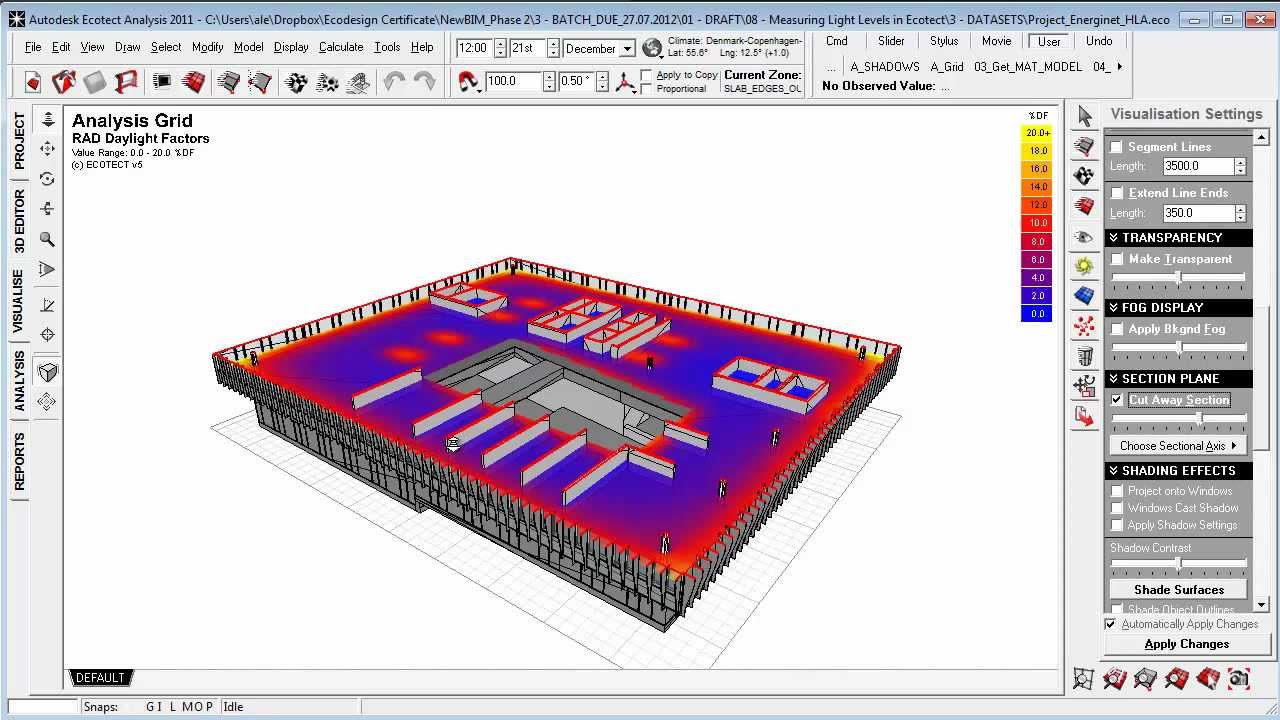
Task: Click the red export document panel icon
Action: pyautogui.click(x=1084, y=415)
